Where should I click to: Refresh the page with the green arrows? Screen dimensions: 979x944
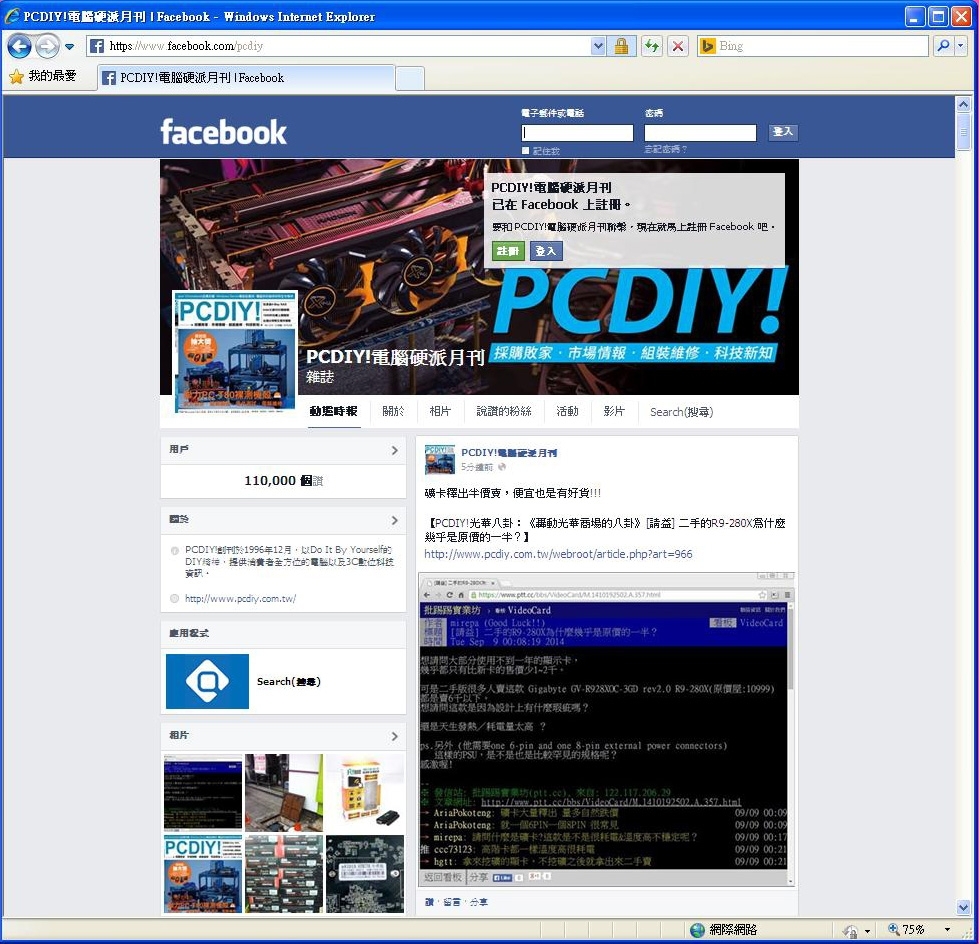click(x=652, y=46)
